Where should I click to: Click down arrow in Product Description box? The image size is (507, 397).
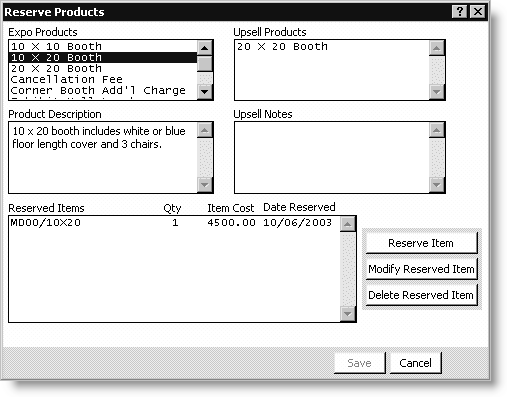click(205, 185)
